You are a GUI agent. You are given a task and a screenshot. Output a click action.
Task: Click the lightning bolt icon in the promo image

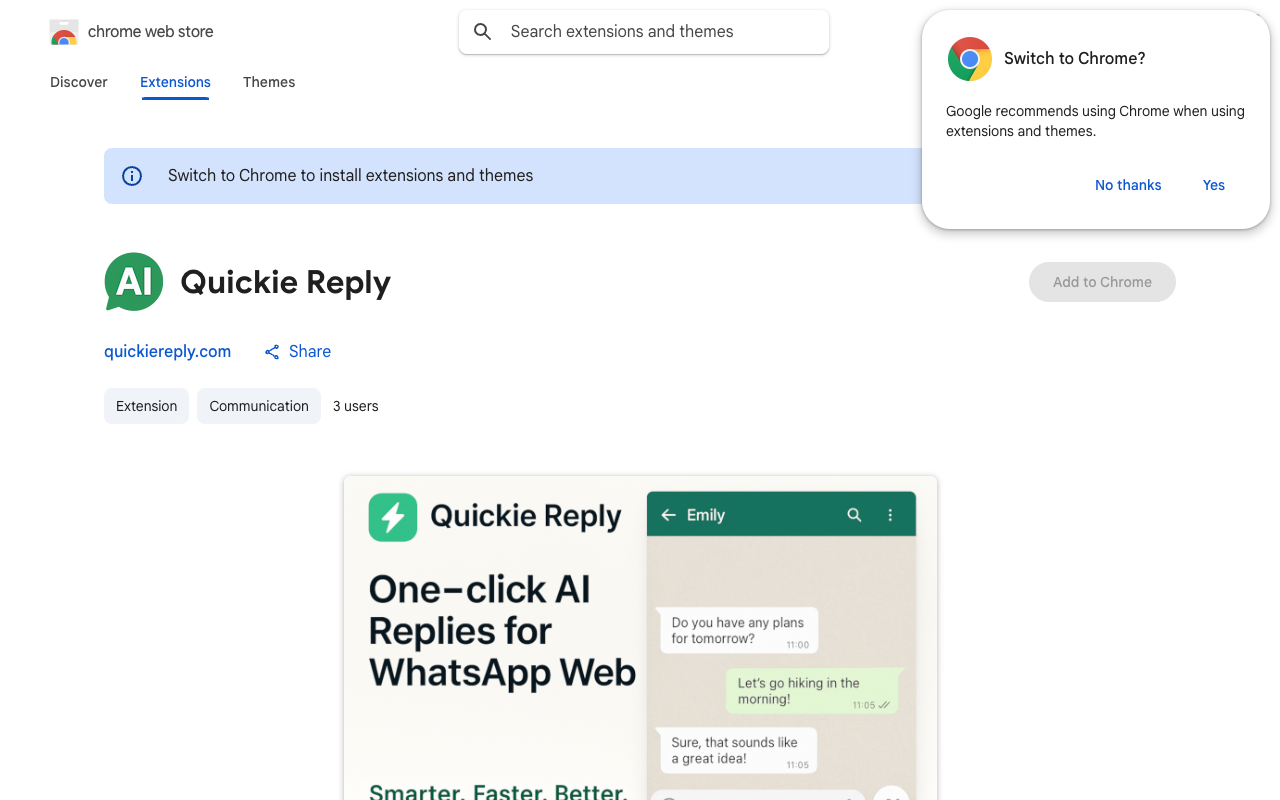point(392,517)
